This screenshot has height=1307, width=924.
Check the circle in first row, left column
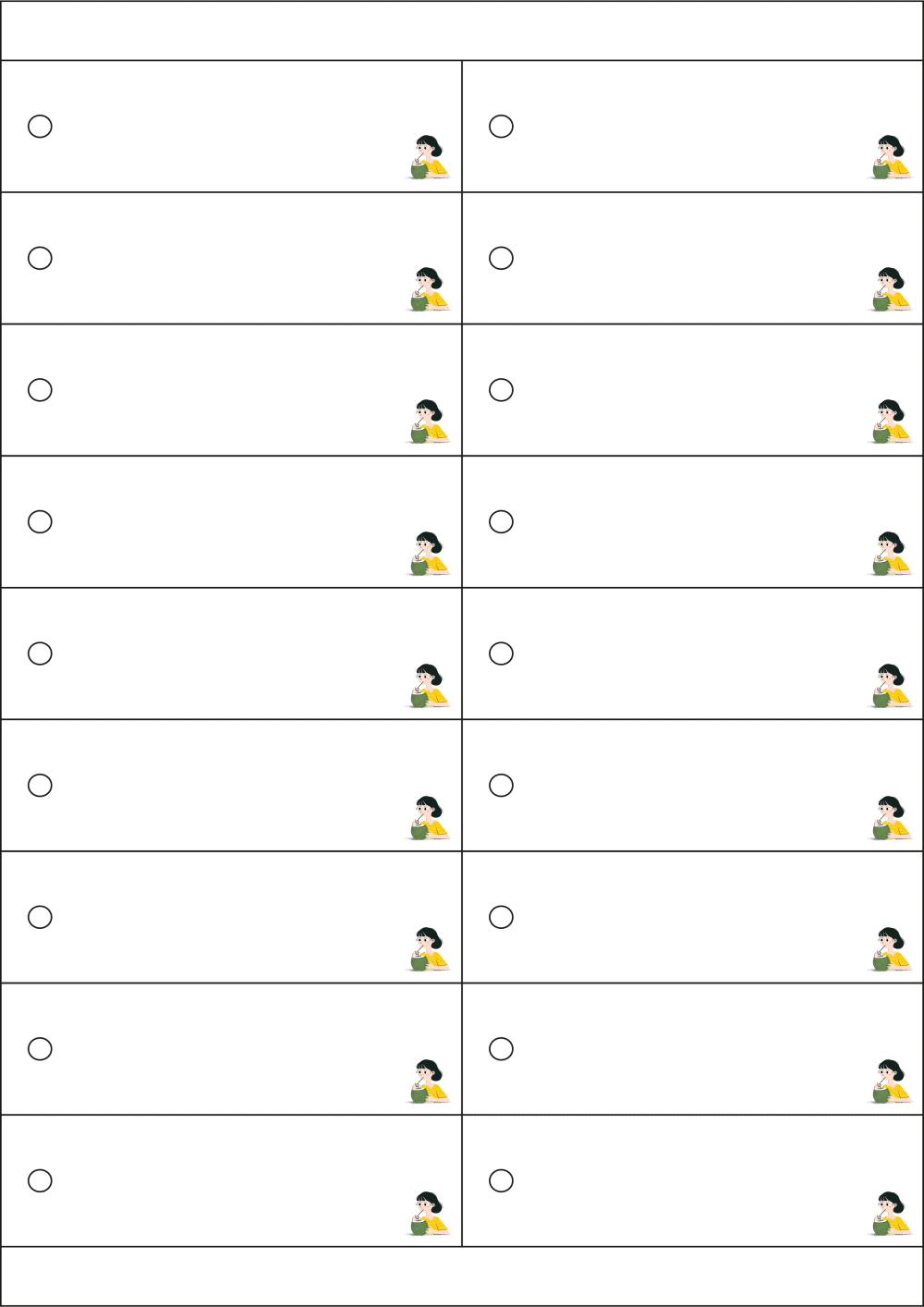click(40, 126)
